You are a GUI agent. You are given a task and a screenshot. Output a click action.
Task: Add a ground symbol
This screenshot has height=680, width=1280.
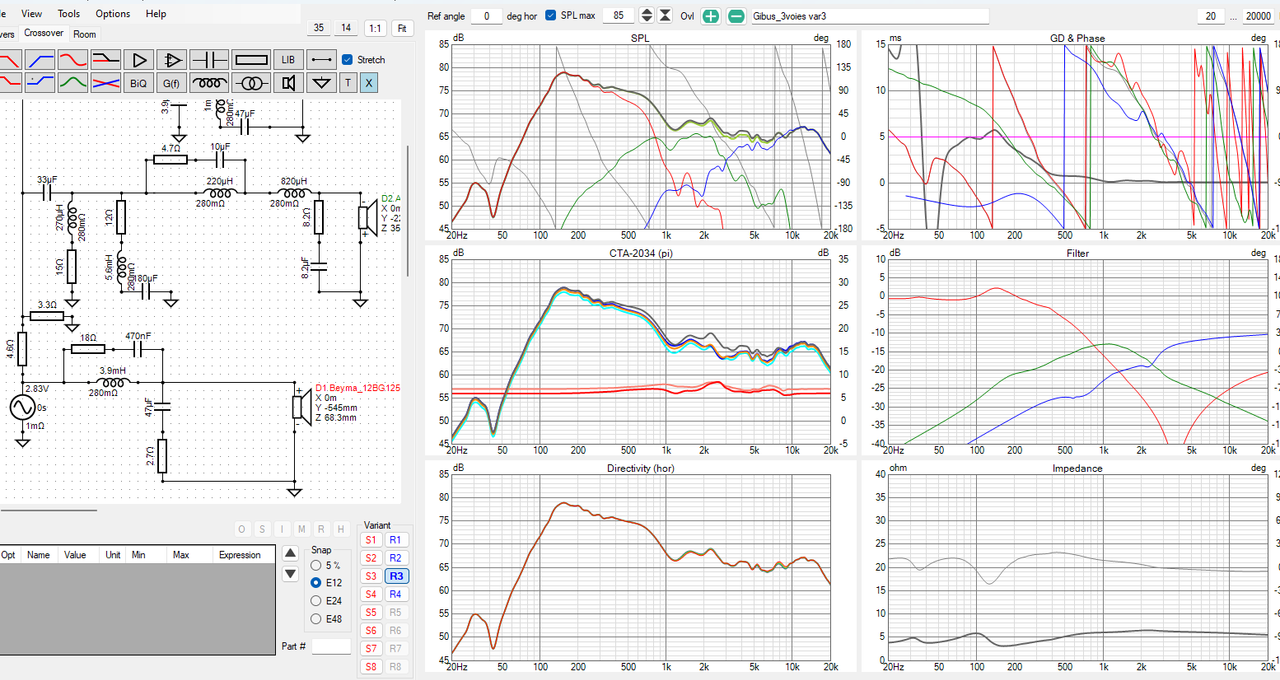[x=322, y=83]
